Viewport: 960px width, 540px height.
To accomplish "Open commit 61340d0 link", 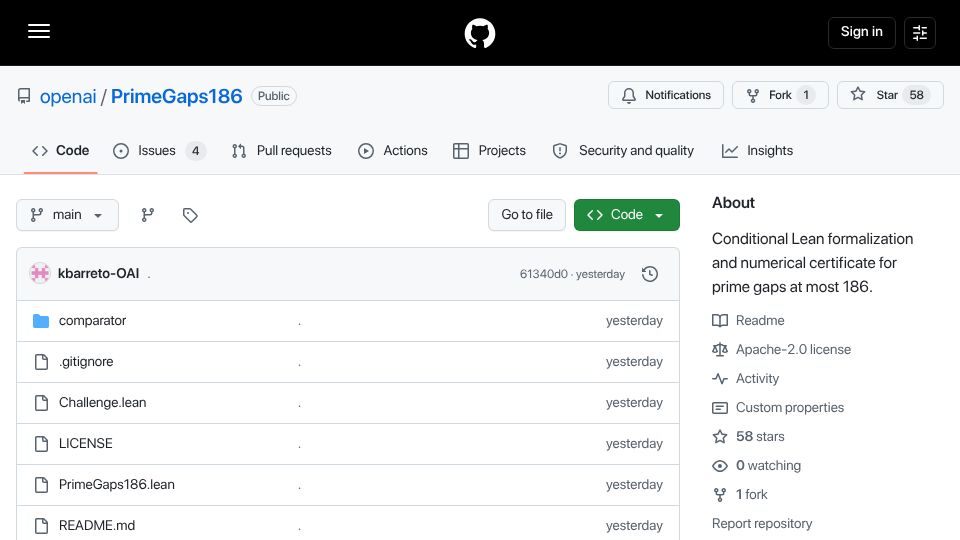I will pyautogui.click(x=544, y=274).
